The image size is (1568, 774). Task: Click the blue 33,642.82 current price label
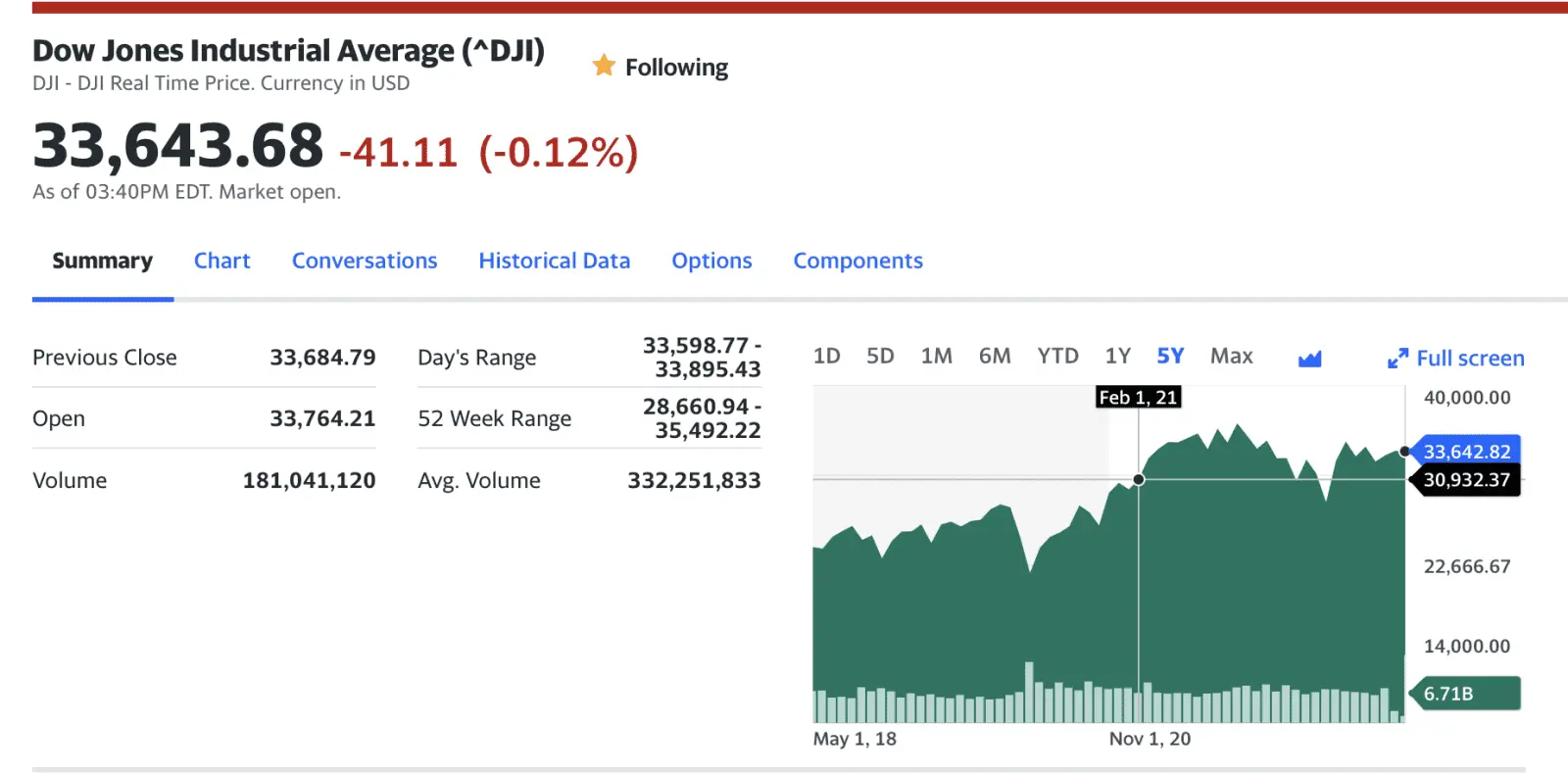coord(1466,452)
